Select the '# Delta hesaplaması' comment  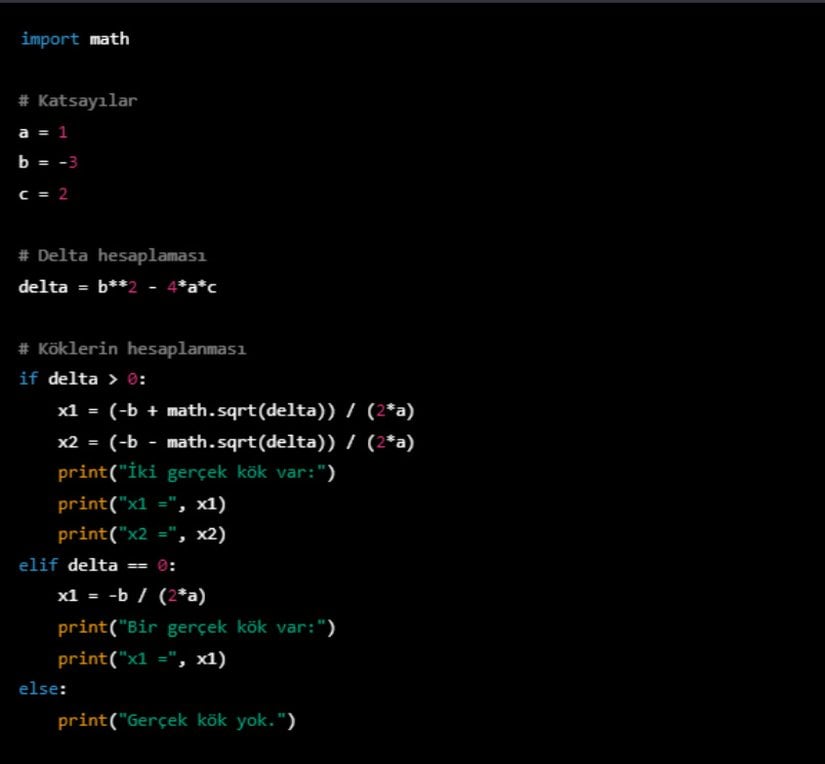point(112,256)
